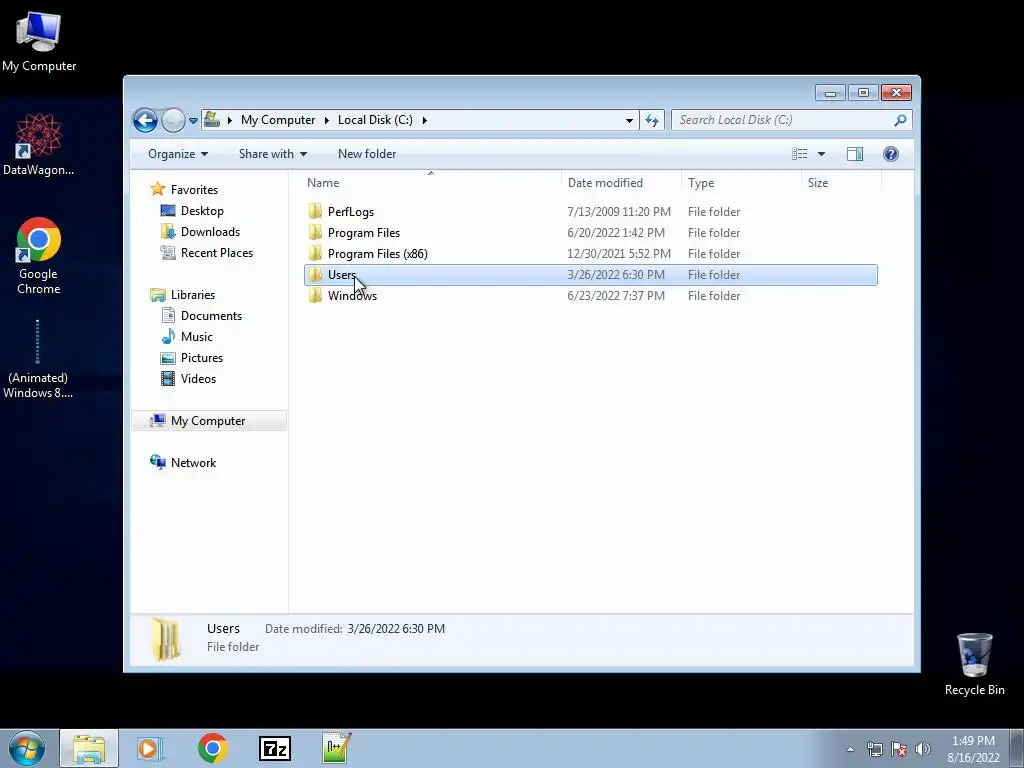Select (Animated) Windows 8 desktop icon
The height and width of the screenshot is (768, 1024).
[37, 359]
